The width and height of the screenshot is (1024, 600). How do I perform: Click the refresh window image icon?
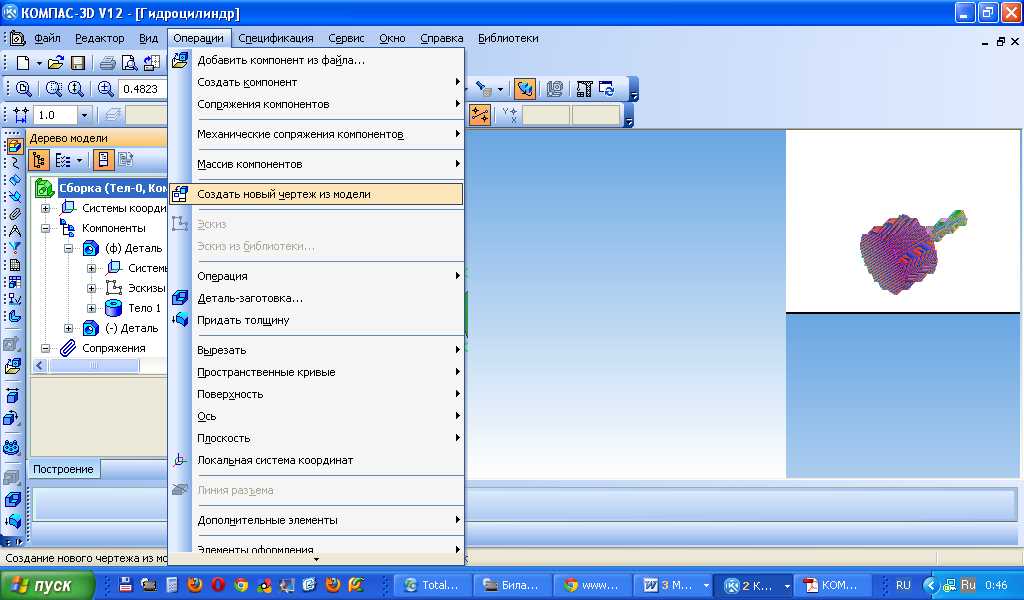[607, 89]
